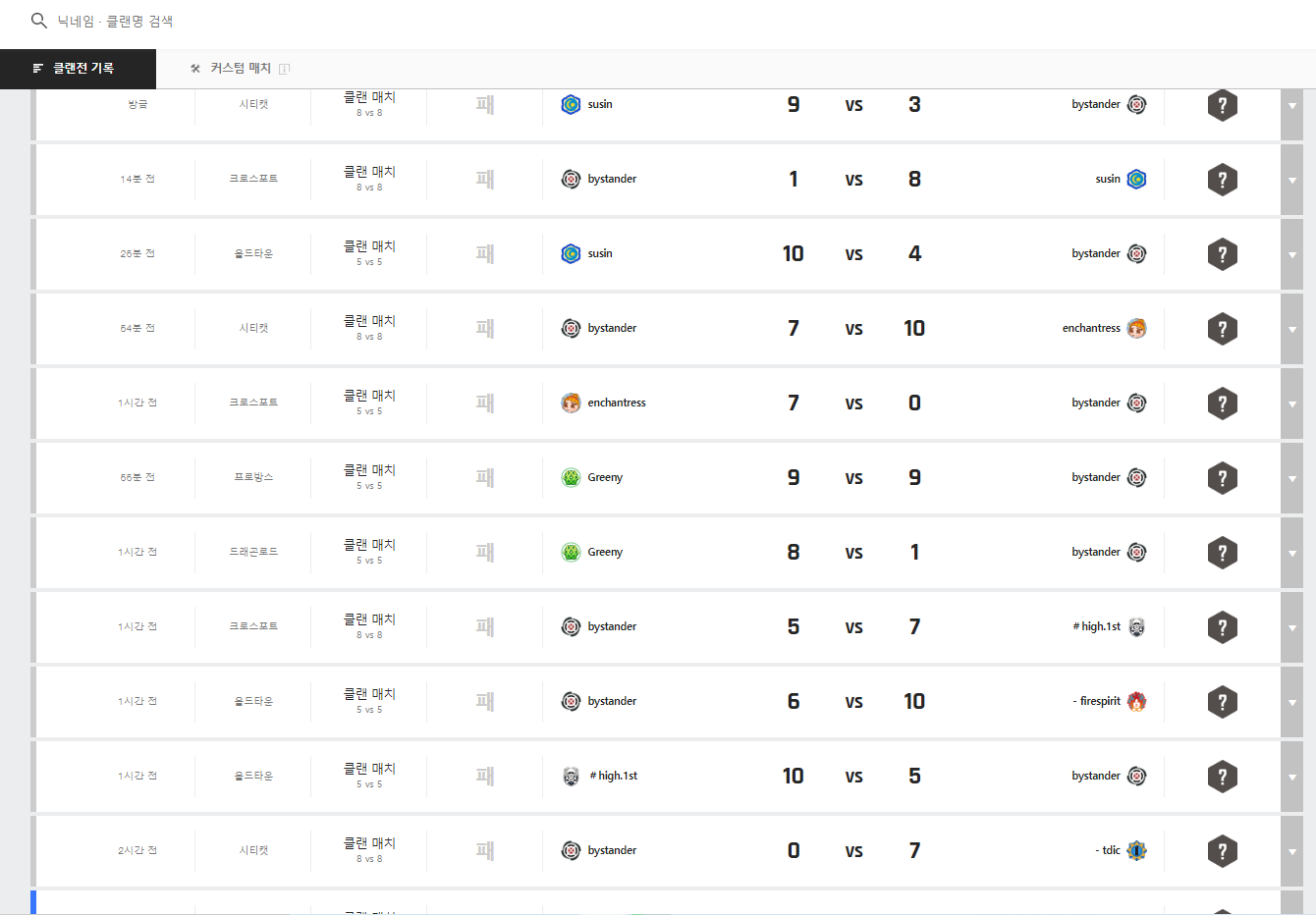Click question mark badge in 2시간 전 row

(x=1222, y=851)
